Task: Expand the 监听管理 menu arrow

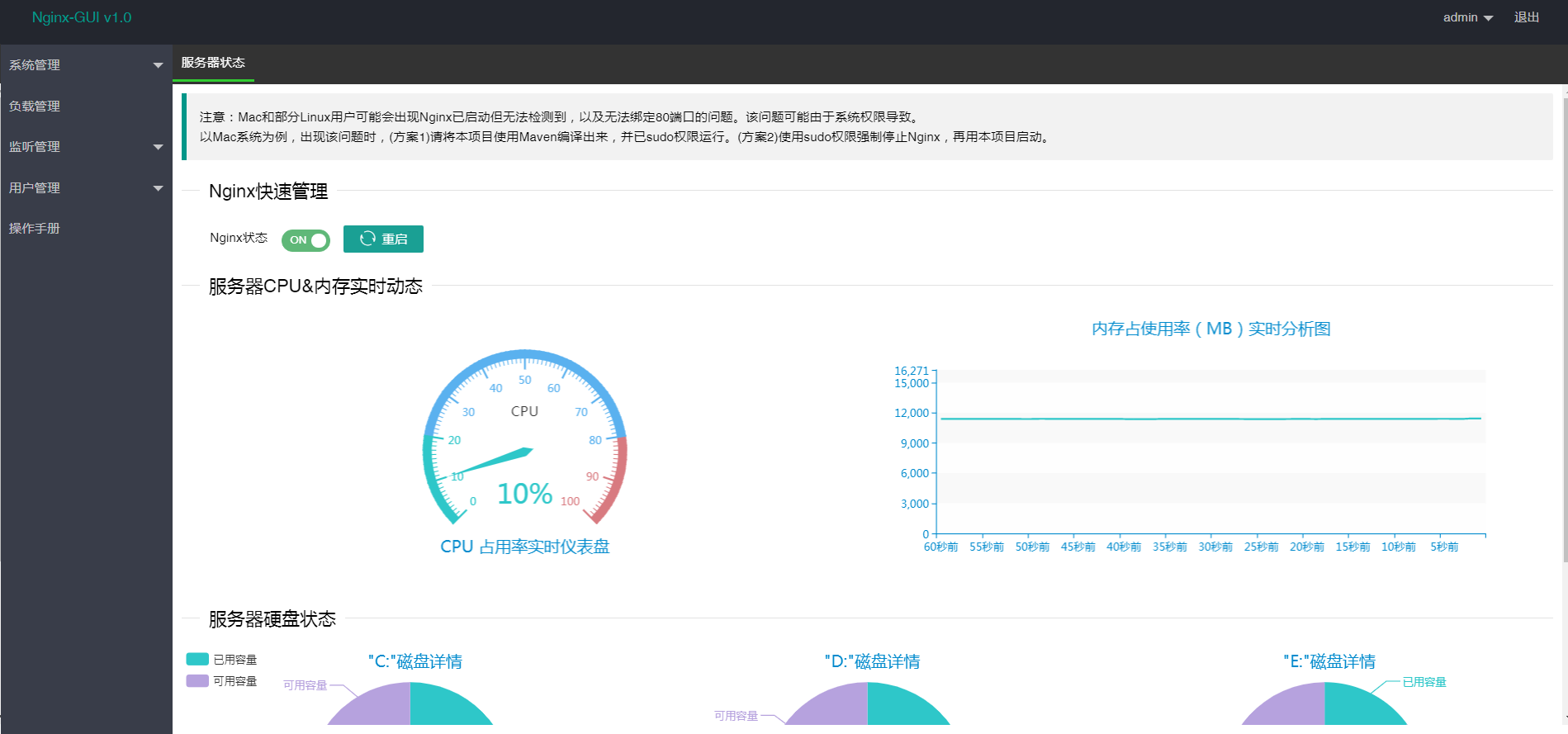Action: click(158, 147)
